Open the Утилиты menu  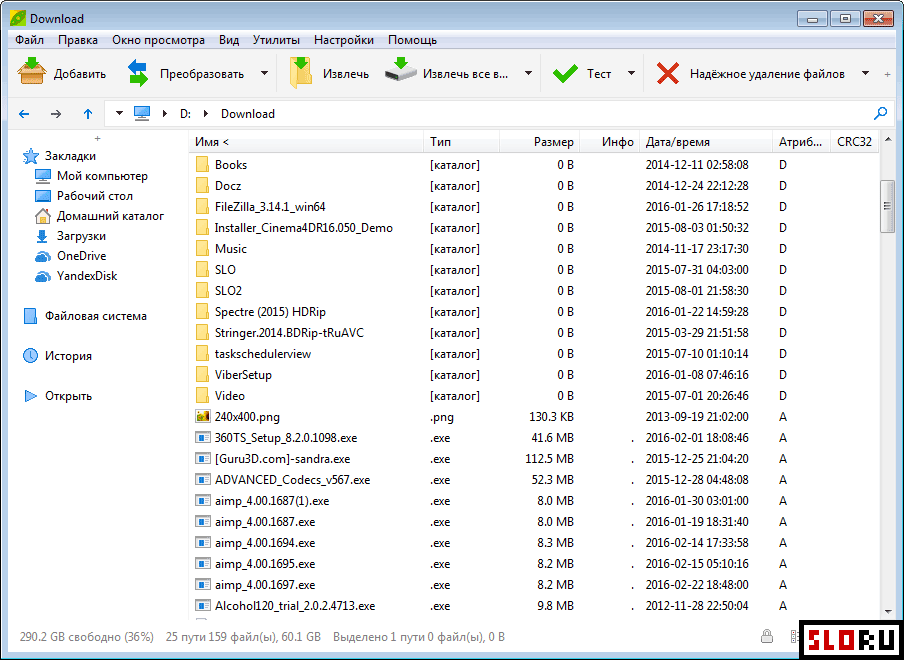(276, 40)
